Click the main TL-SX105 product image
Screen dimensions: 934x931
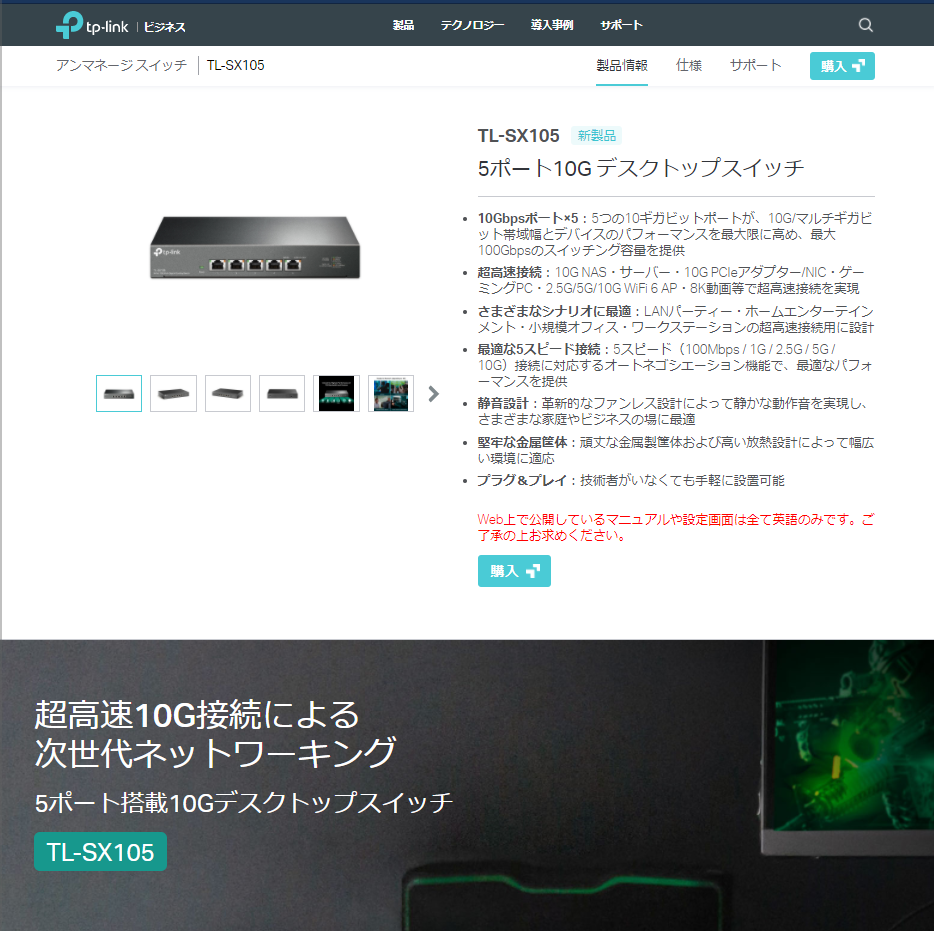coord(255,247)
